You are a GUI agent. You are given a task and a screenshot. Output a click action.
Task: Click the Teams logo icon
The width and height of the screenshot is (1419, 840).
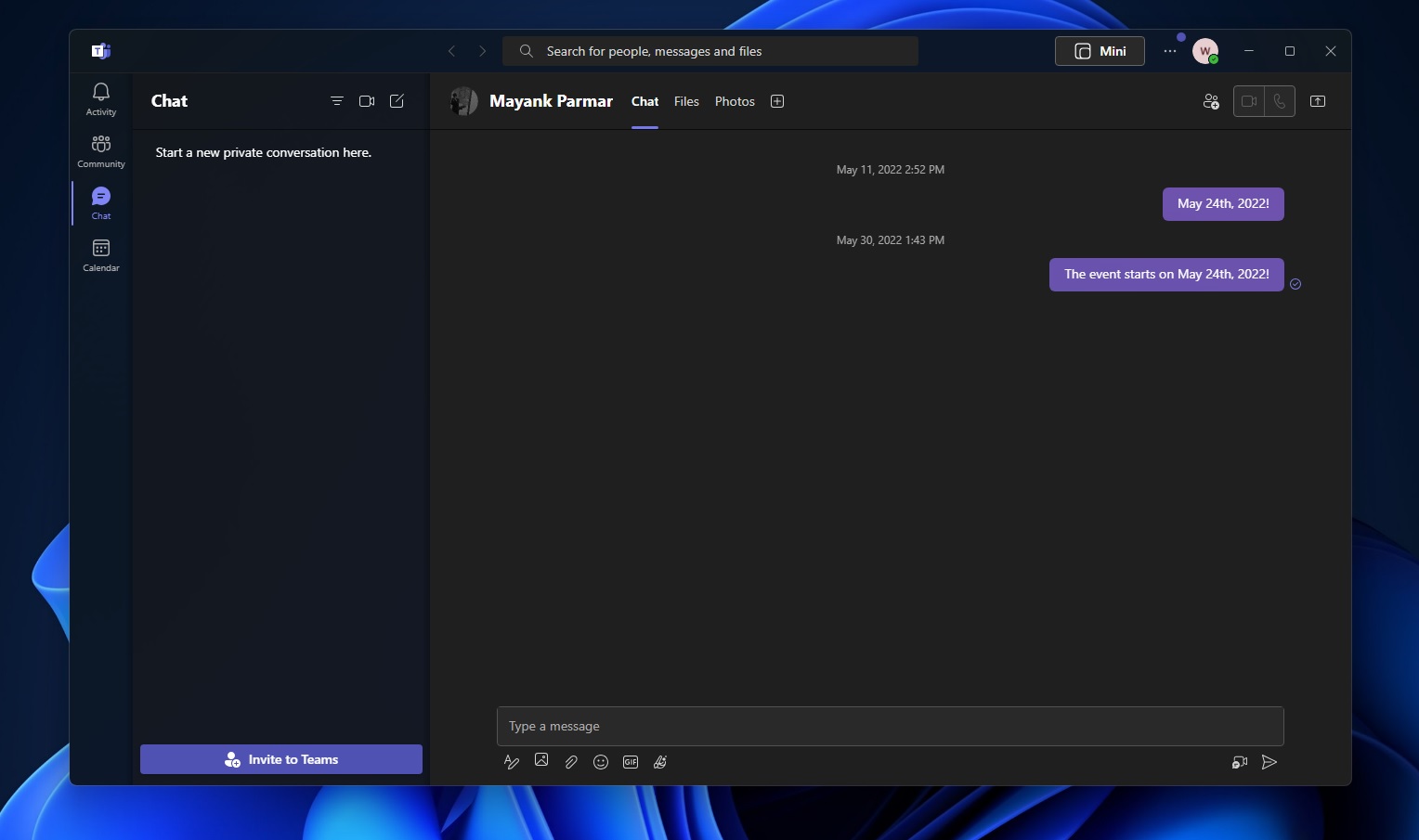[x=101, y=51]
